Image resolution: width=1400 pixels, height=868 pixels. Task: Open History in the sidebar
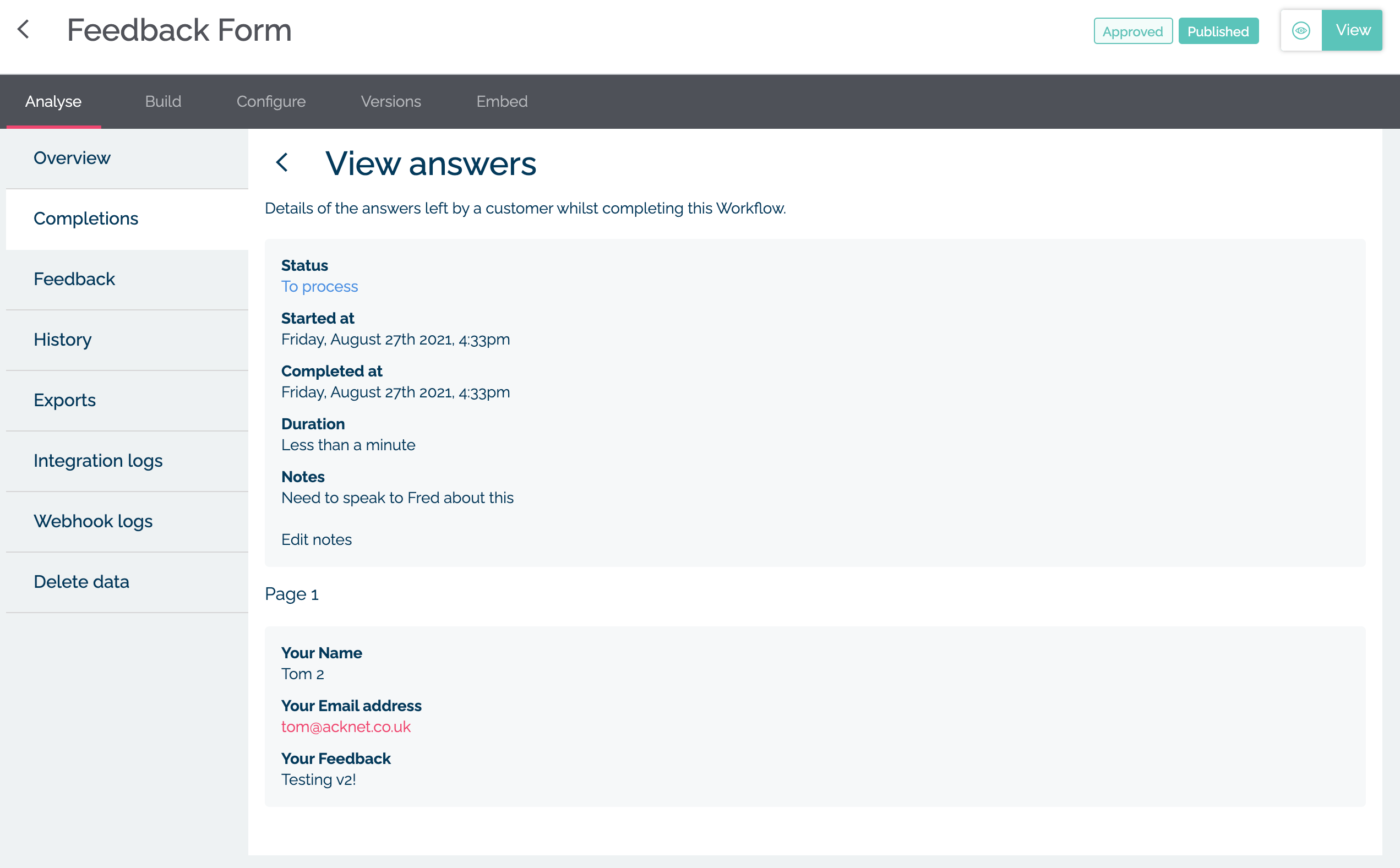tap(127, 340)
